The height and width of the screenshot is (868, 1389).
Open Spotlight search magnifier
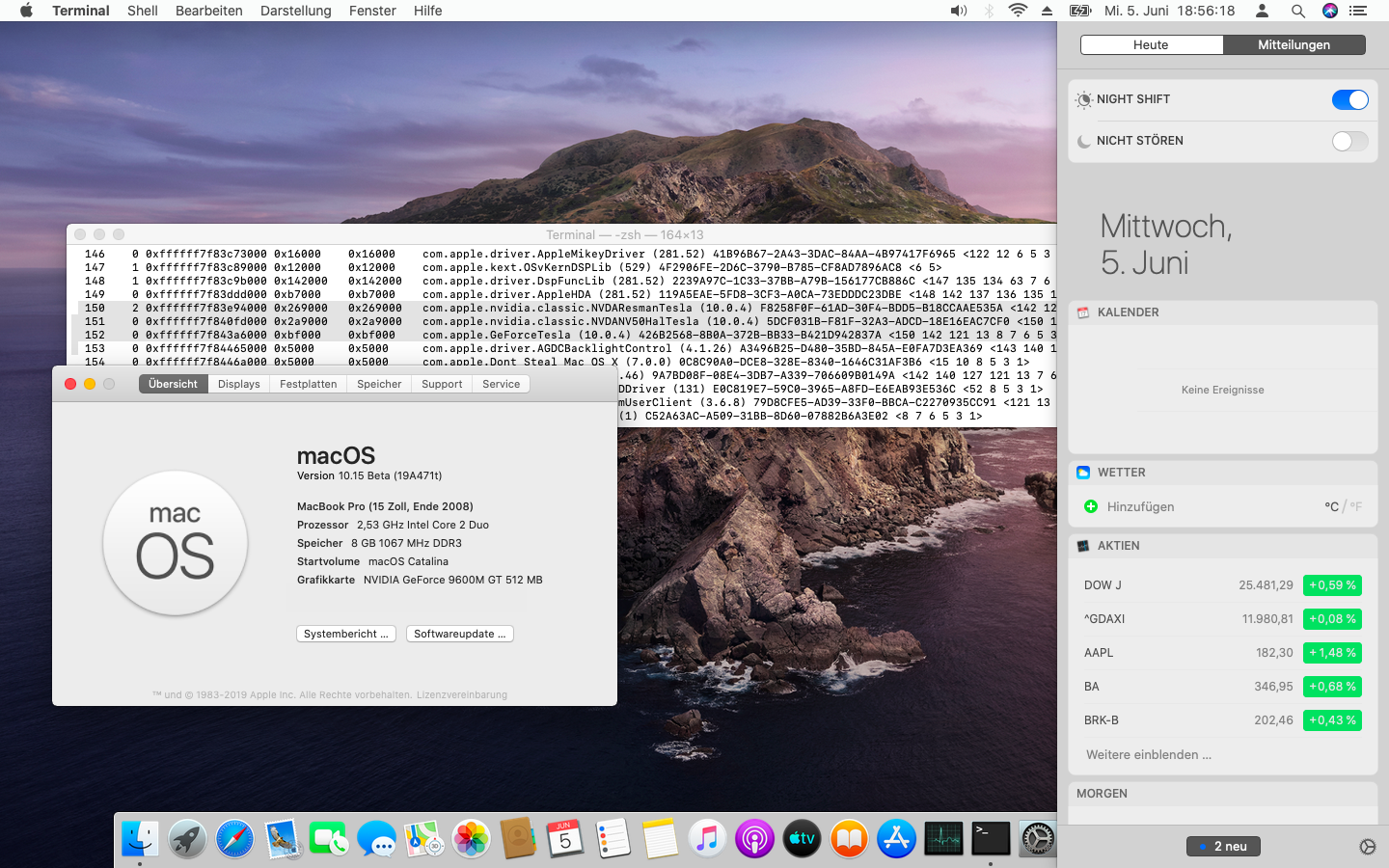point(1297,11)
